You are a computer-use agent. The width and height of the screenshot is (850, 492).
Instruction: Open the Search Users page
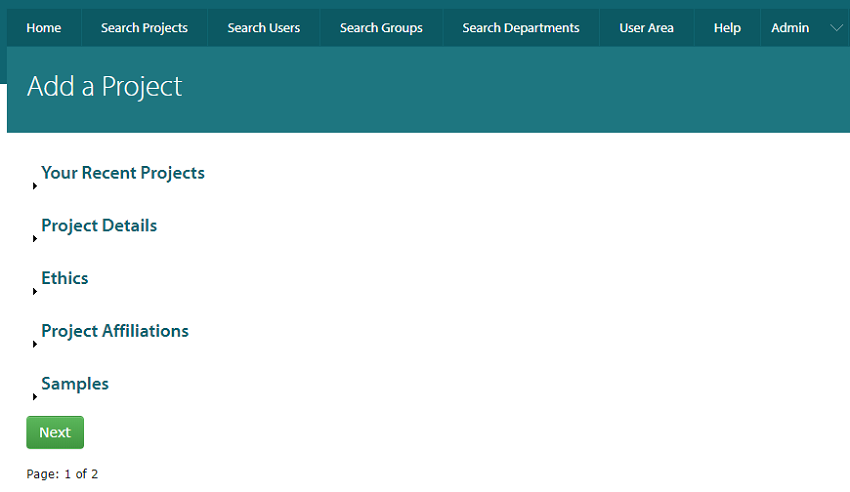pos(263,28)
